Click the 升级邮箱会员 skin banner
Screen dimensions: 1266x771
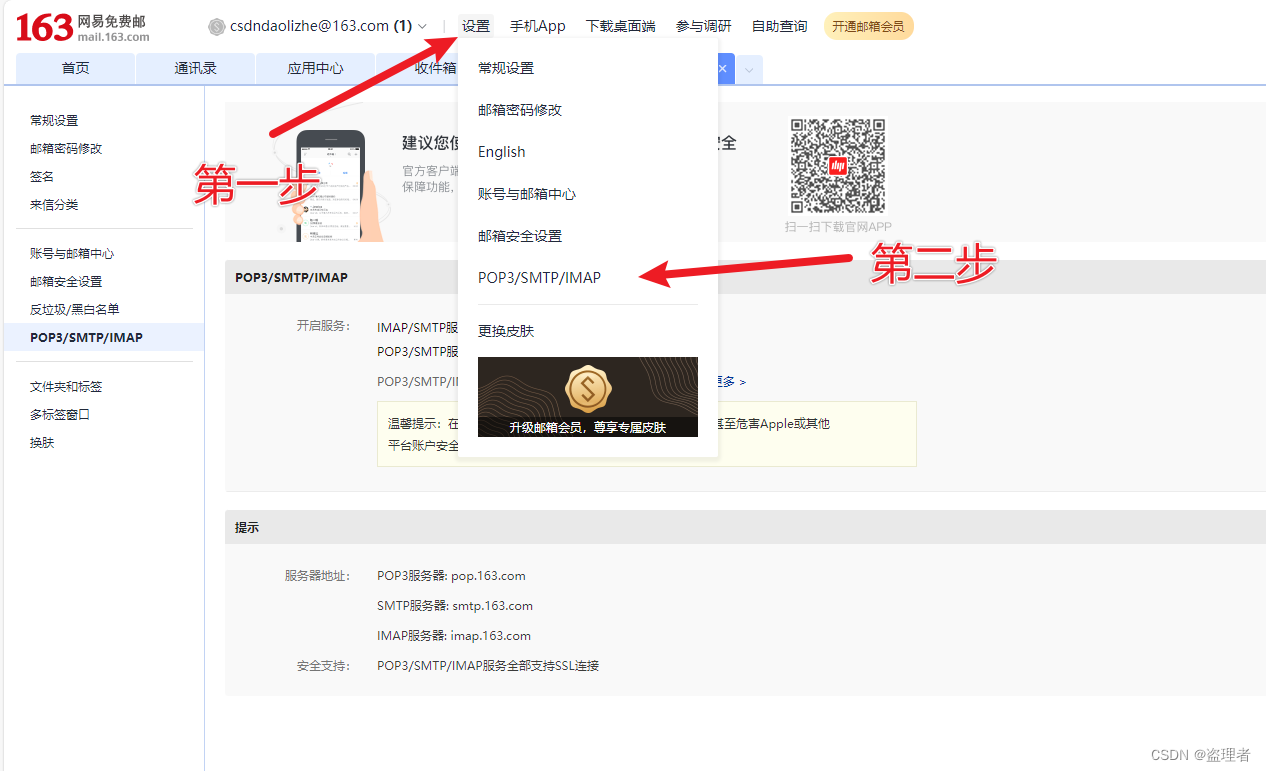(x=588, y=397)
